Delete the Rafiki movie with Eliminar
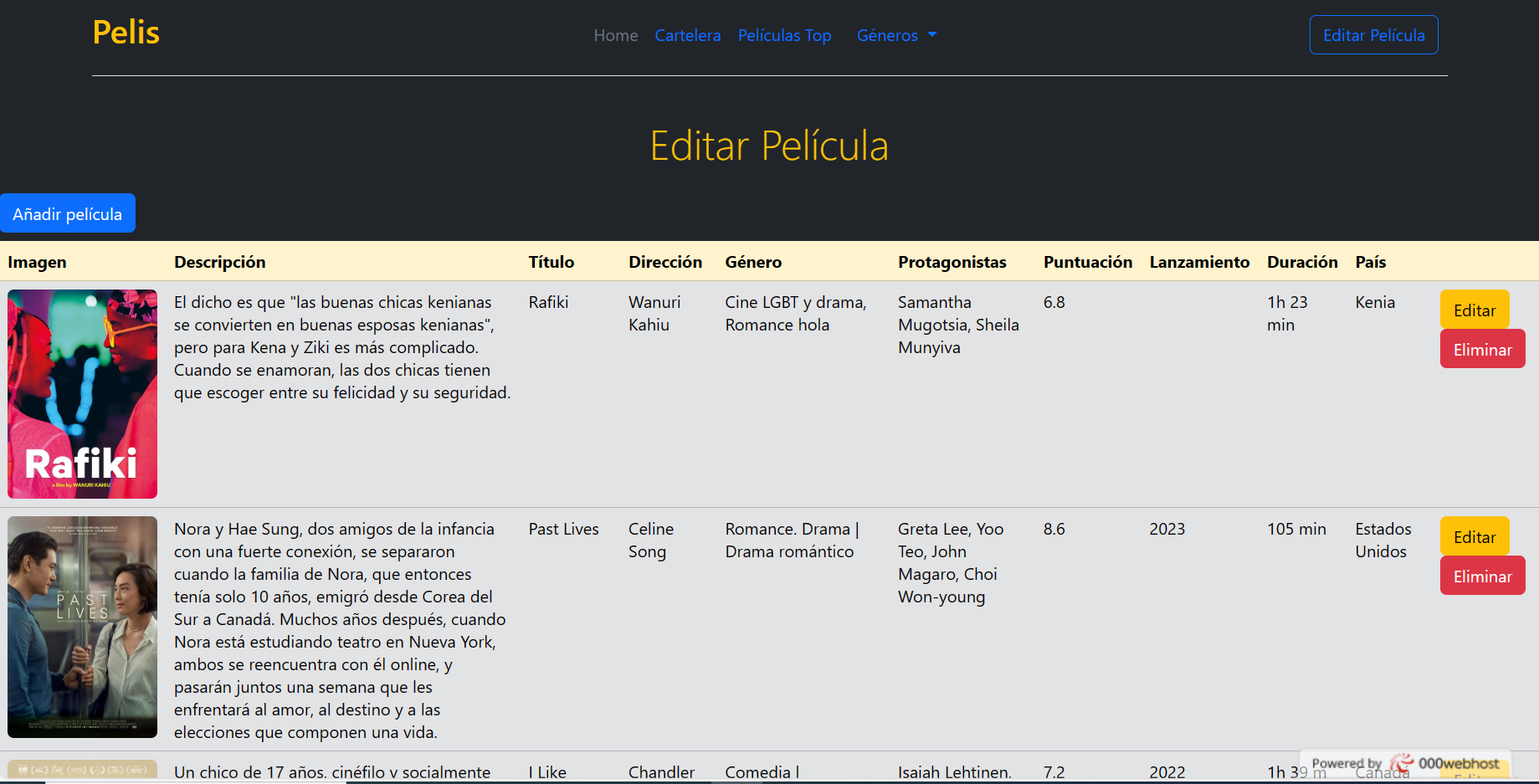The width and height of the screenshot is (1539, 784). tap(1482, 349)
